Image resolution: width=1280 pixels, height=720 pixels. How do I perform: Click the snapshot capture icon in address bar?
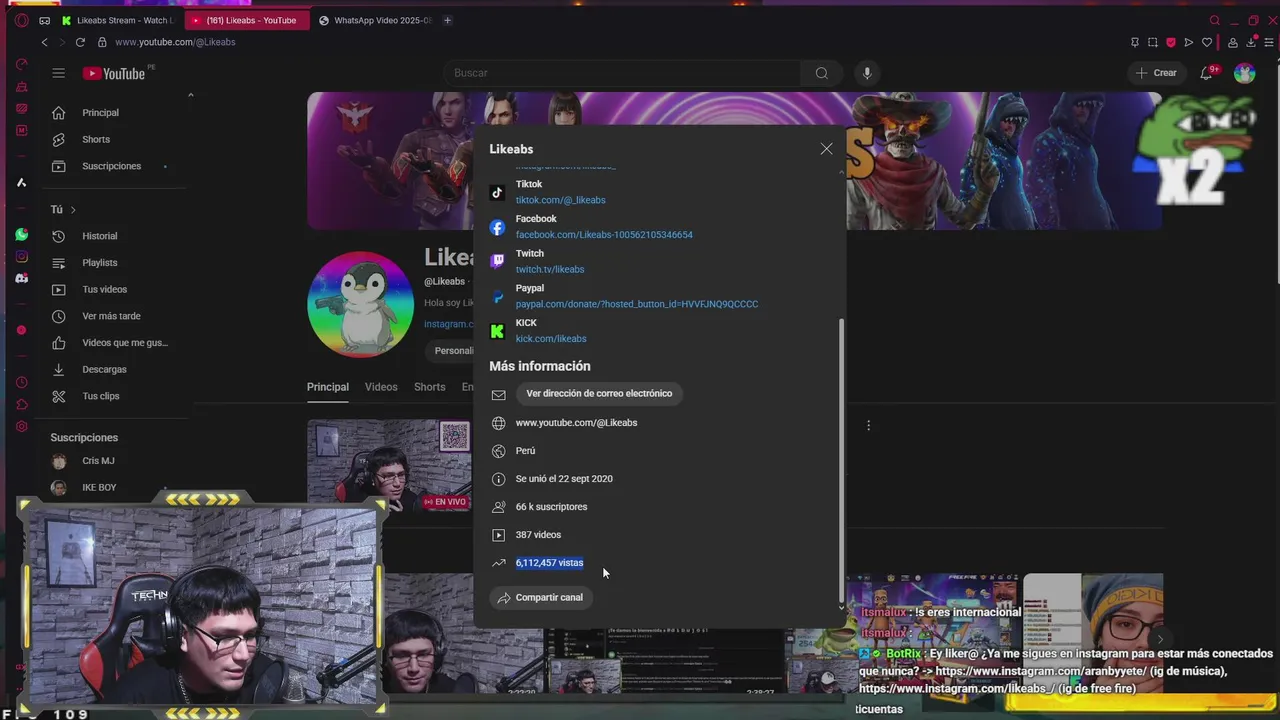(1153, 42)
